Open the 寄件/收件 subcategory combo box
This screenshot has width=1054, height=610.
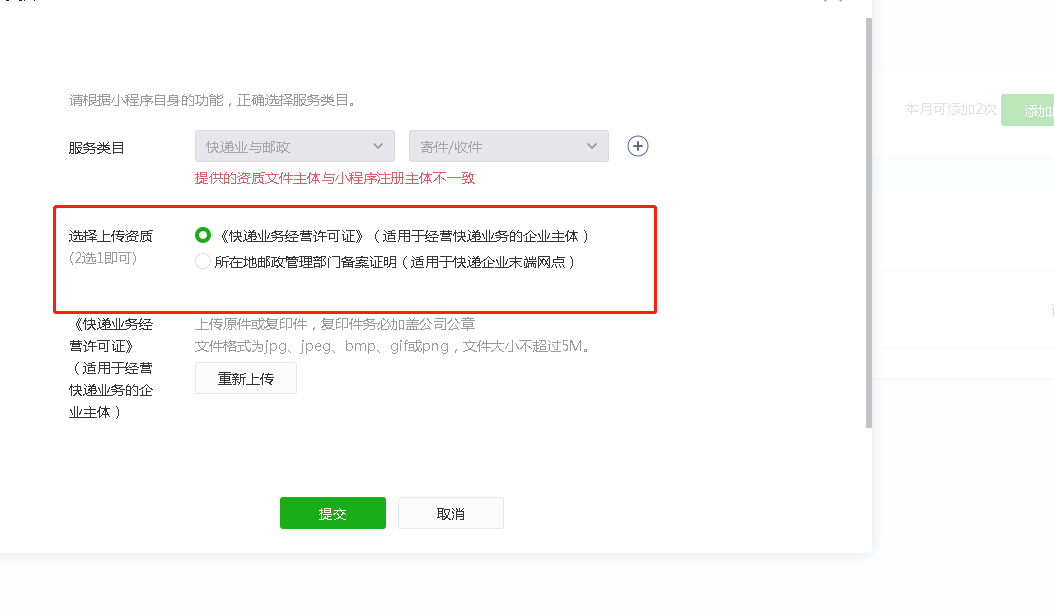click(508, 146)
